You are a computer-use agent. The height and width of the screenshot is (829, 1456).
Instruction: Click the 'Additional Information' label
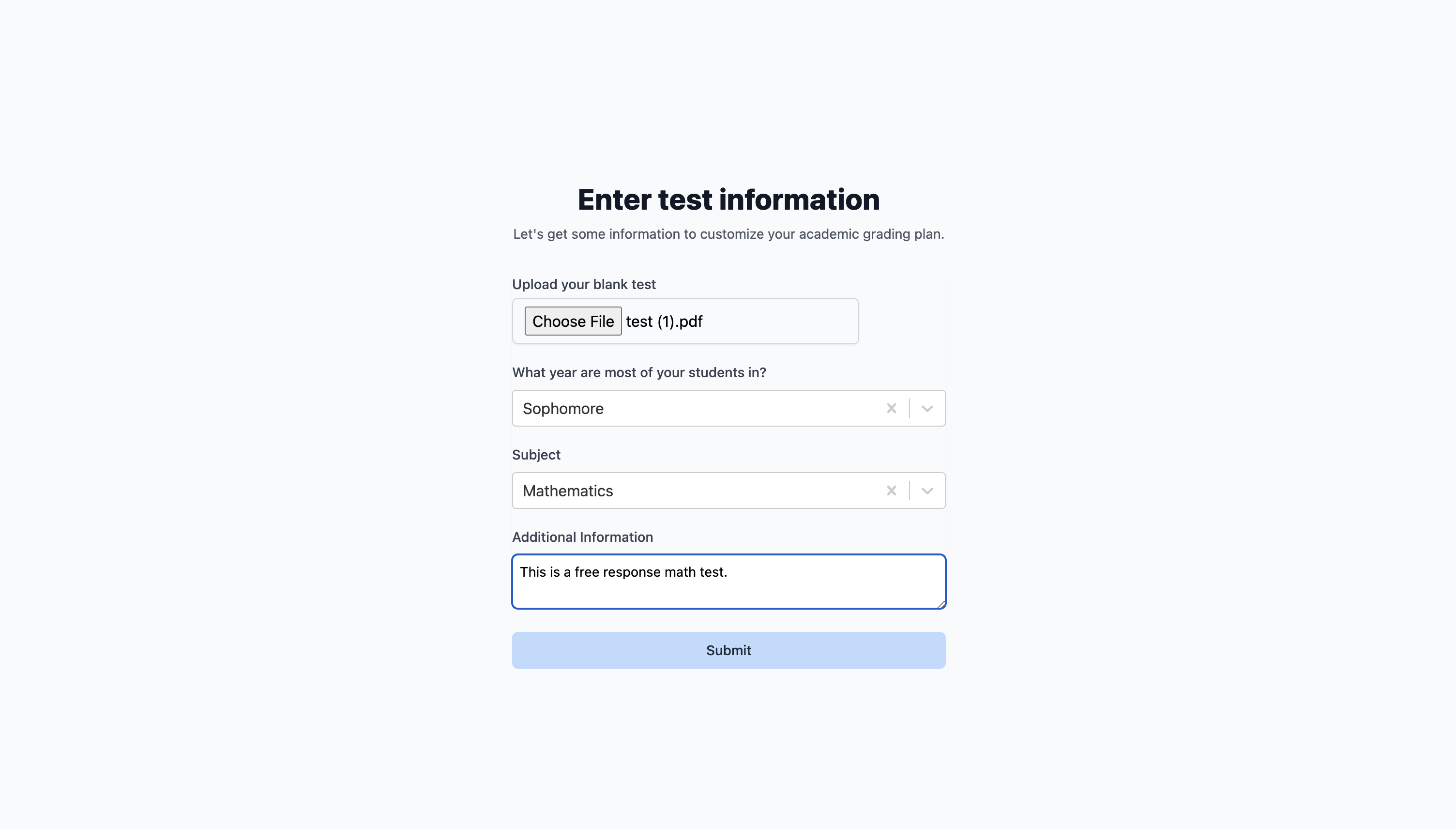tap(582, 537)
